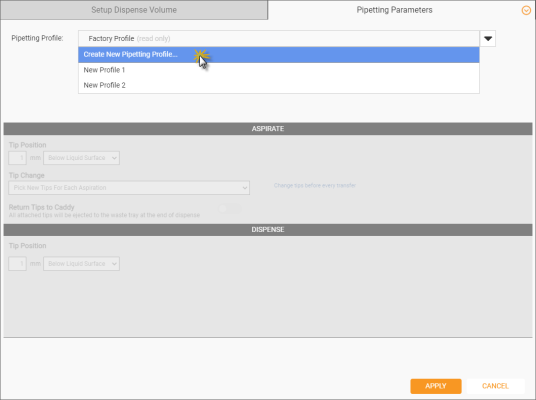536x400 pixels.
Task: Click the APPLY button
Action: 436,386
